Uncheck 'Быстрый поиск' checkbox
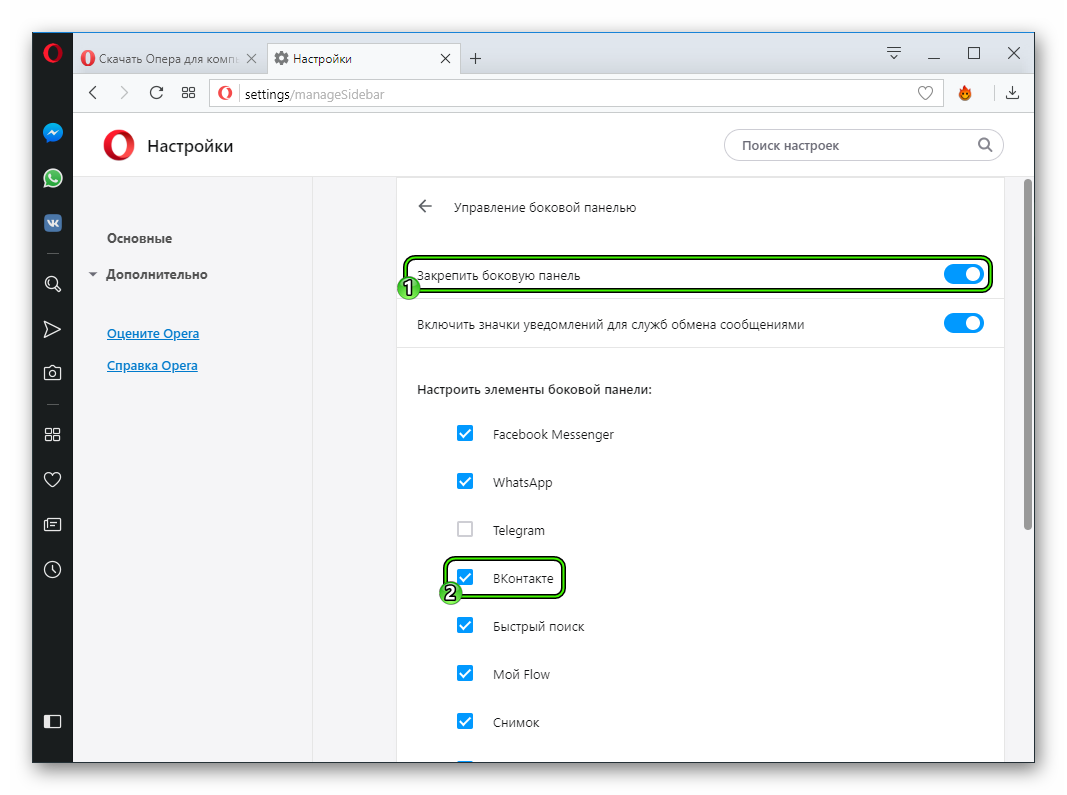The image size is (1067, 795). pyautogui.click(x=465, y=626)
